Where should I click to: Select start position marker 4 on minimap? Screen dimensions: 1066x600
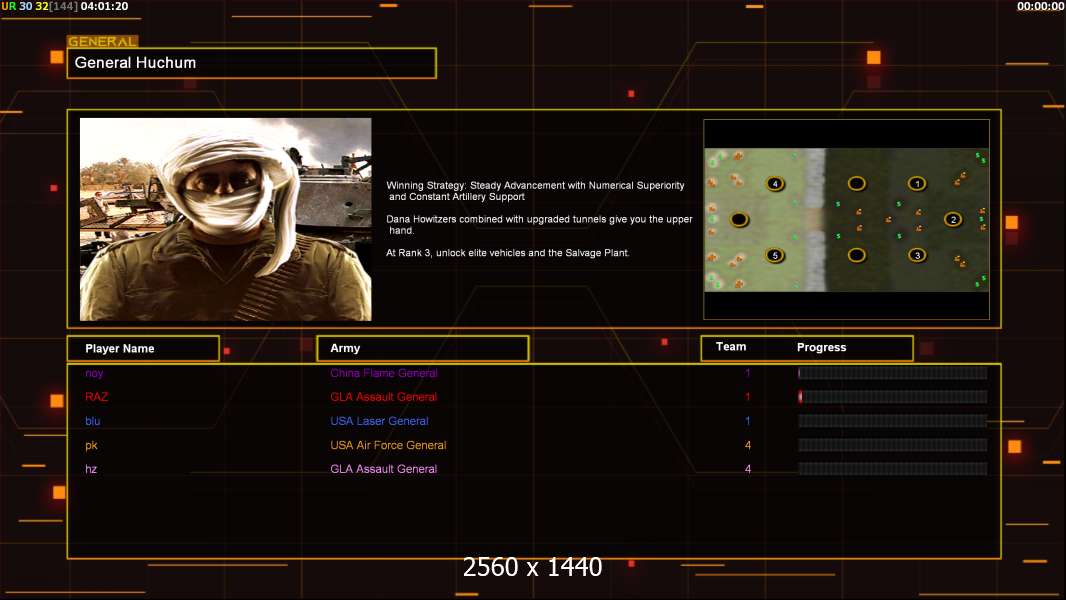point(774,183)
